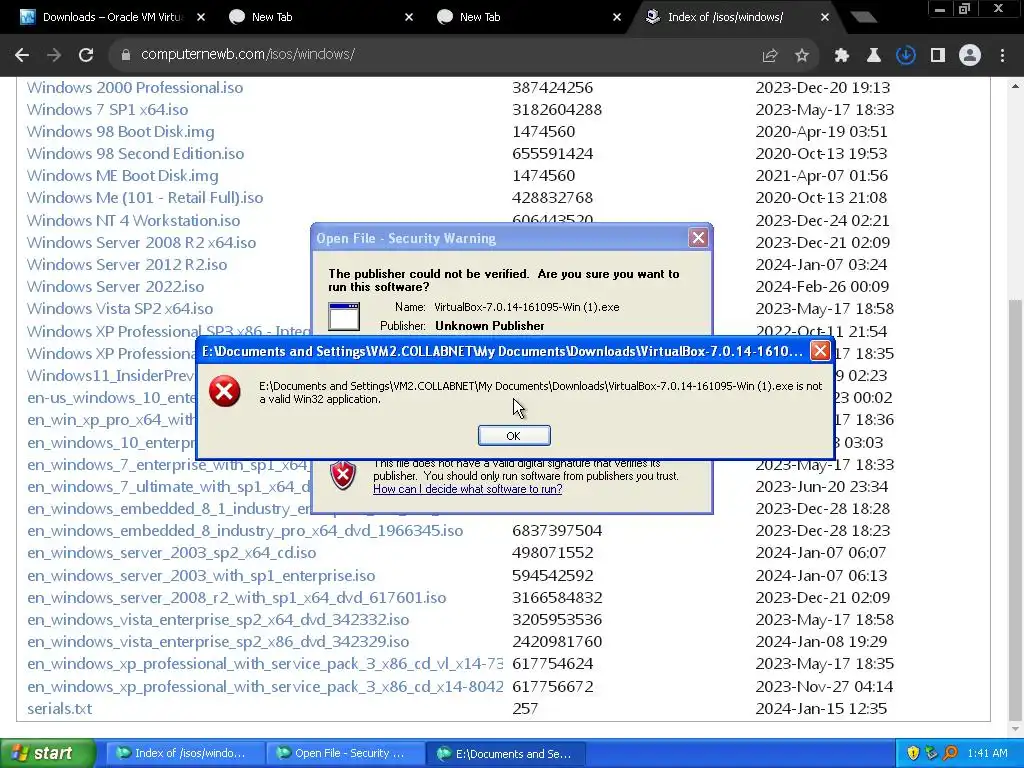This screenshot has width=1024, height=768.
Task: Close the Open File Security Warning dialog
Action: pyautogui.click(x=698, y=238)
